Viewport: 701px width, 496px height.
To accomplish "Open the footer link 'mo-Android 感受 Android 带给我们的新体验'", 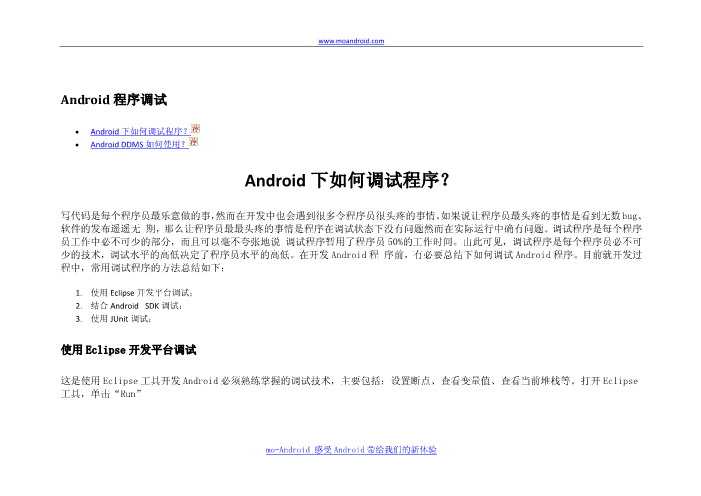I will (351, 450).
